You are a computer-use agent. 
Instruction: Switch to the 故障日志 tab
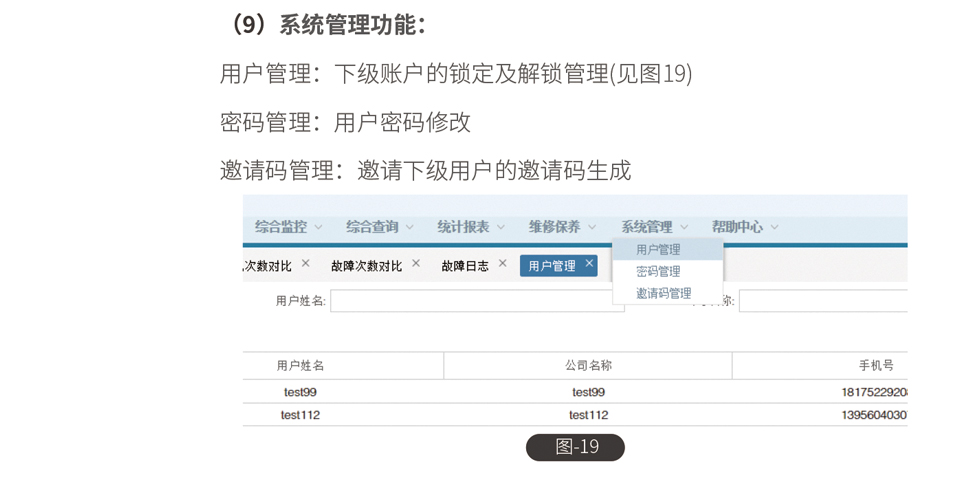[465, 266]
